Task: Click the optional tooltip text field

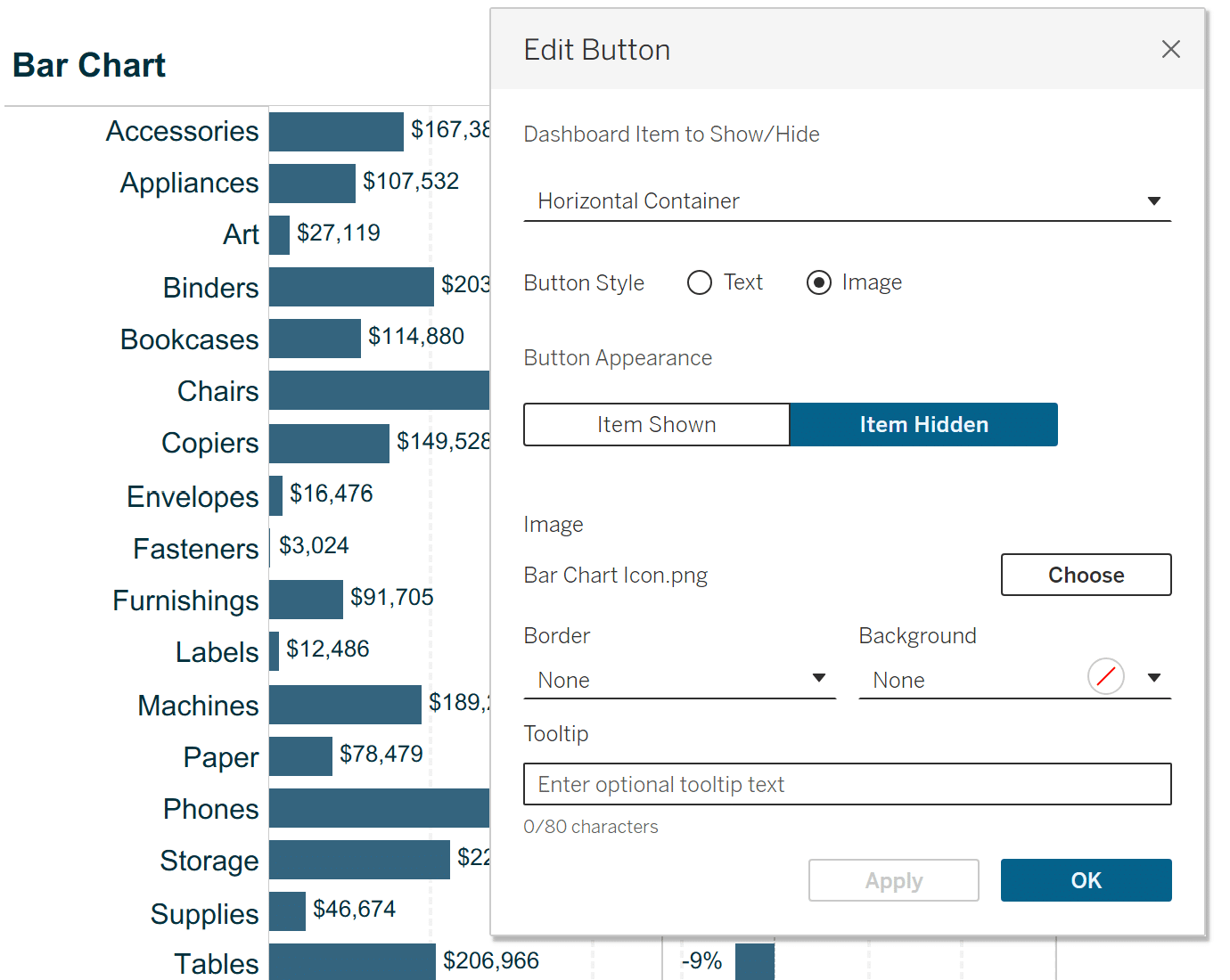Action: [x=847, y=784]
